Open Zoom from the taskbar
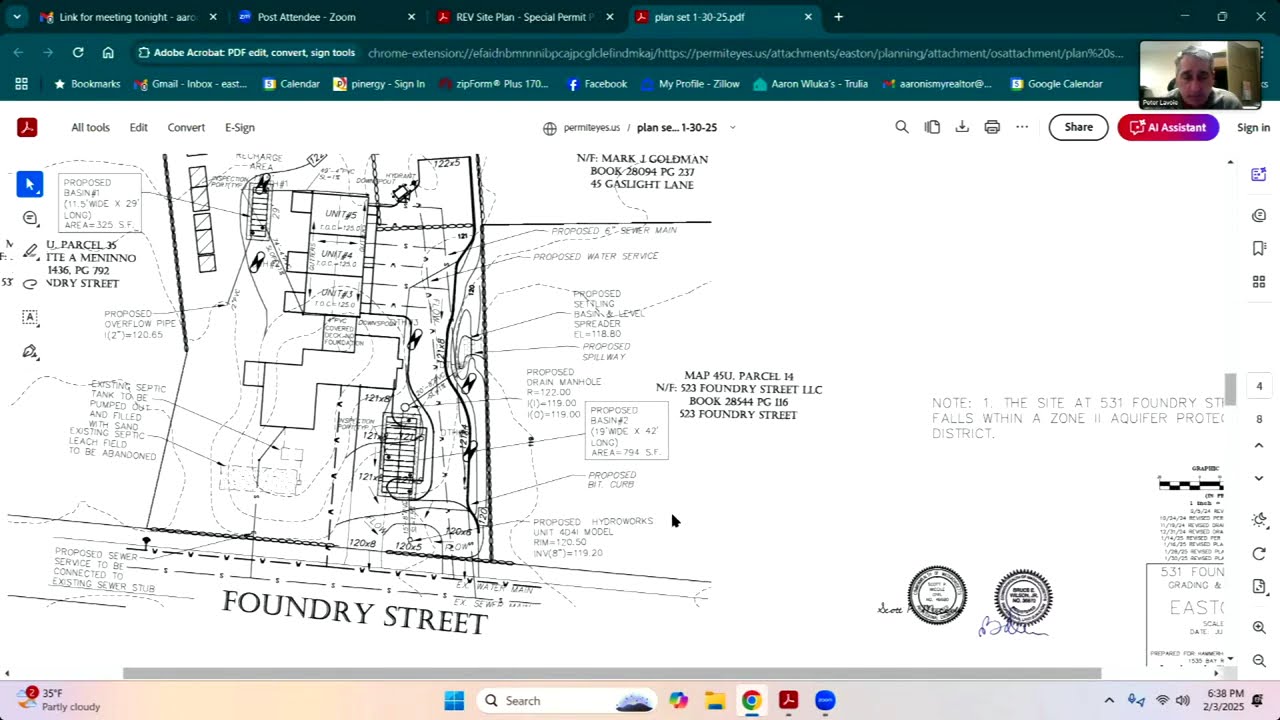The width and height of the screenshot is (1280, 720). pyautogui.click(x=825, y=701)
